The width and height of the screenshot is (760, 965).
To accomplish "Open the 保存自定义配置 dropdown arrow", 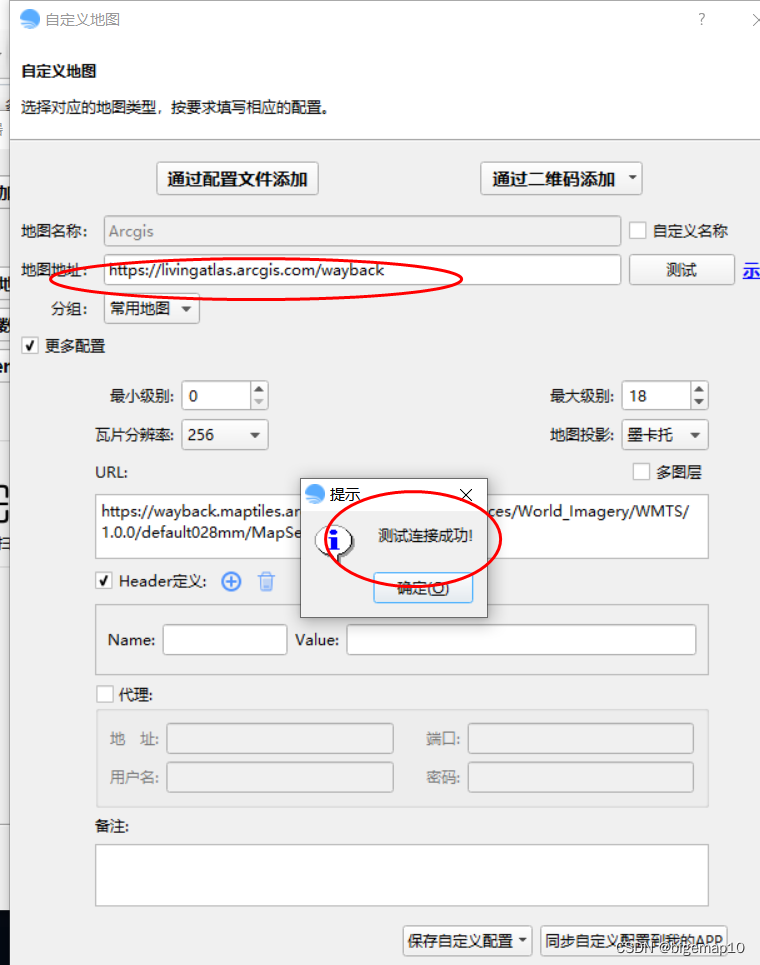I will 522,940.
